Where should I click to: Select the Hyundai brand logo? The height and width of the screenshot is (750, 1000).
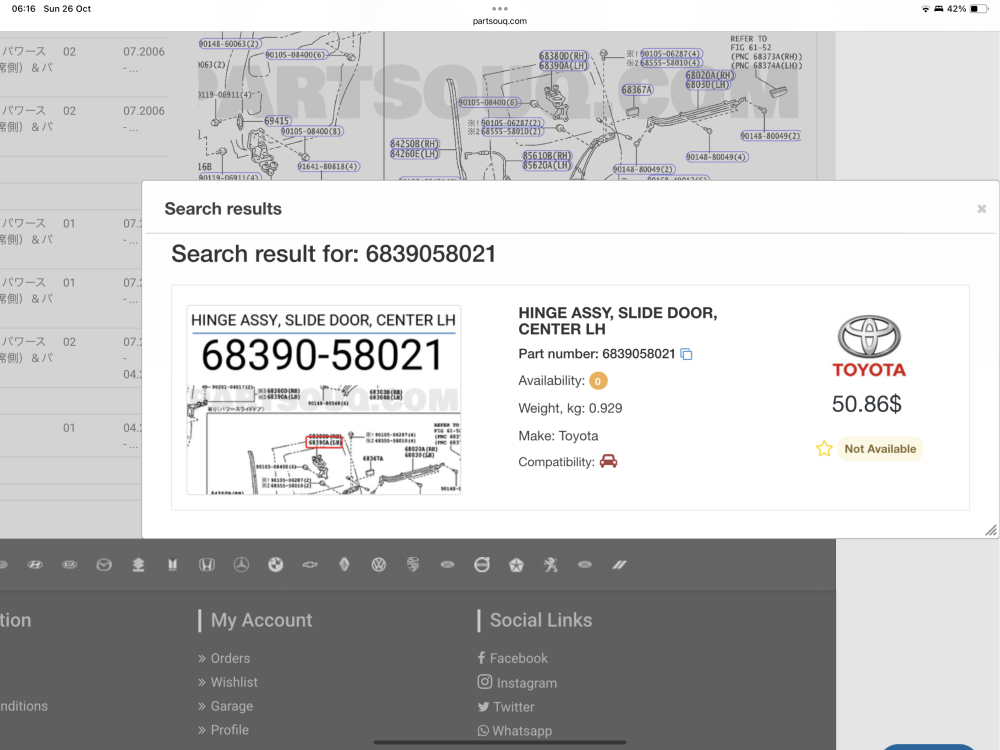pos(35,564)
